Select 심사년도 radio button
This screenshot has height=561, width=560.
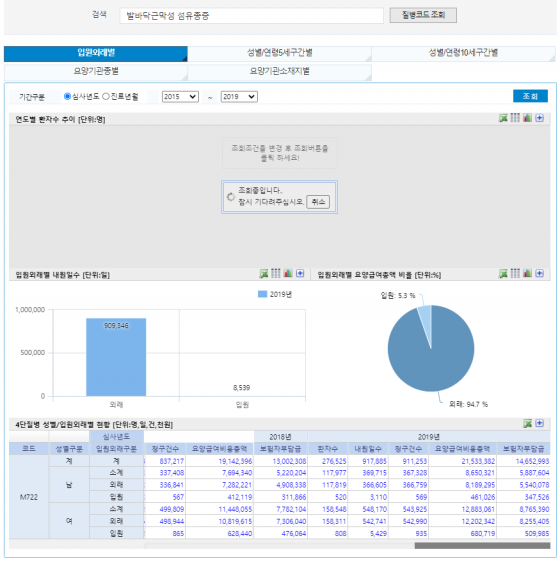pyautogui.click(x=67, y=96)
